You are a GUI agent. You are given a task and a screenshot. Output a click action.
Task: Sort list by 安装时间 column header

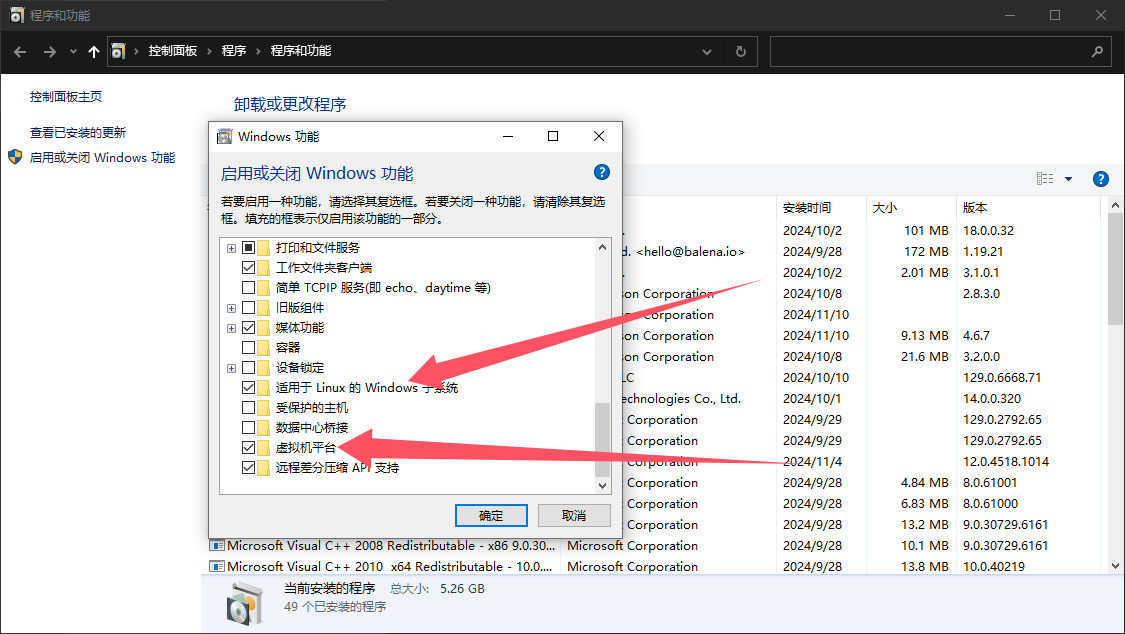pyautogui.click(x=807, y=208)
